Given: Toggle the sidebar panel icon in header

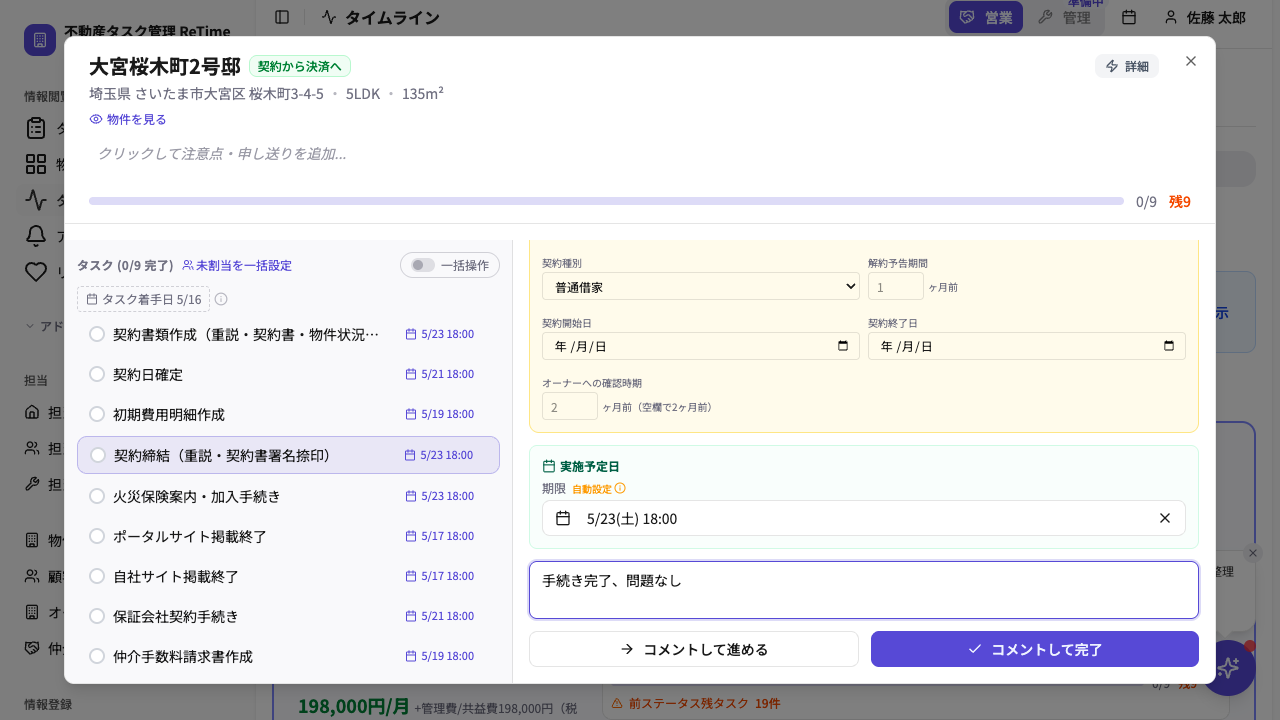Looking at the screenshot, I should coord(282,17).
